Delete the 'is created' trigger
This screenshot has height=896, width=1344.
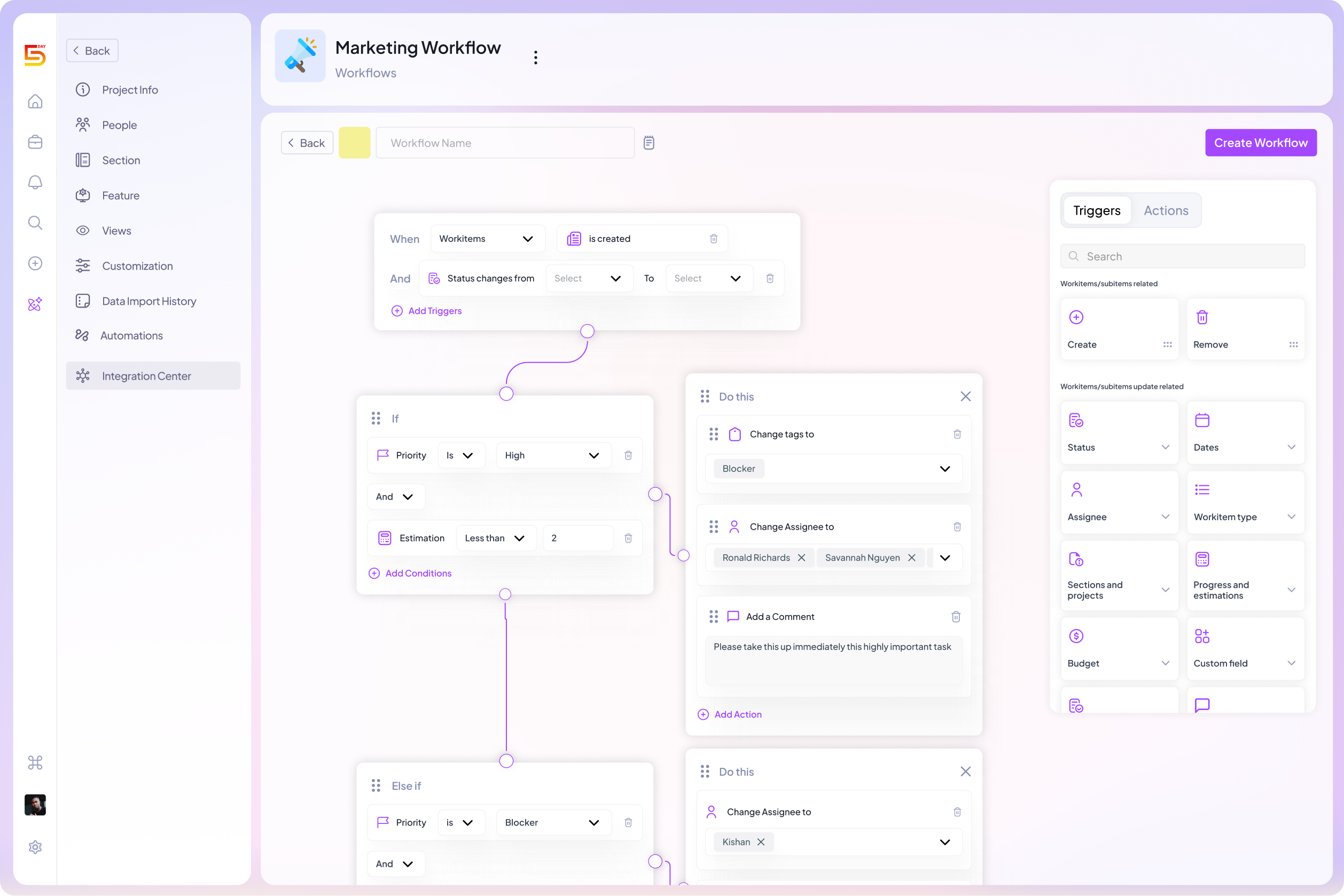714,239
